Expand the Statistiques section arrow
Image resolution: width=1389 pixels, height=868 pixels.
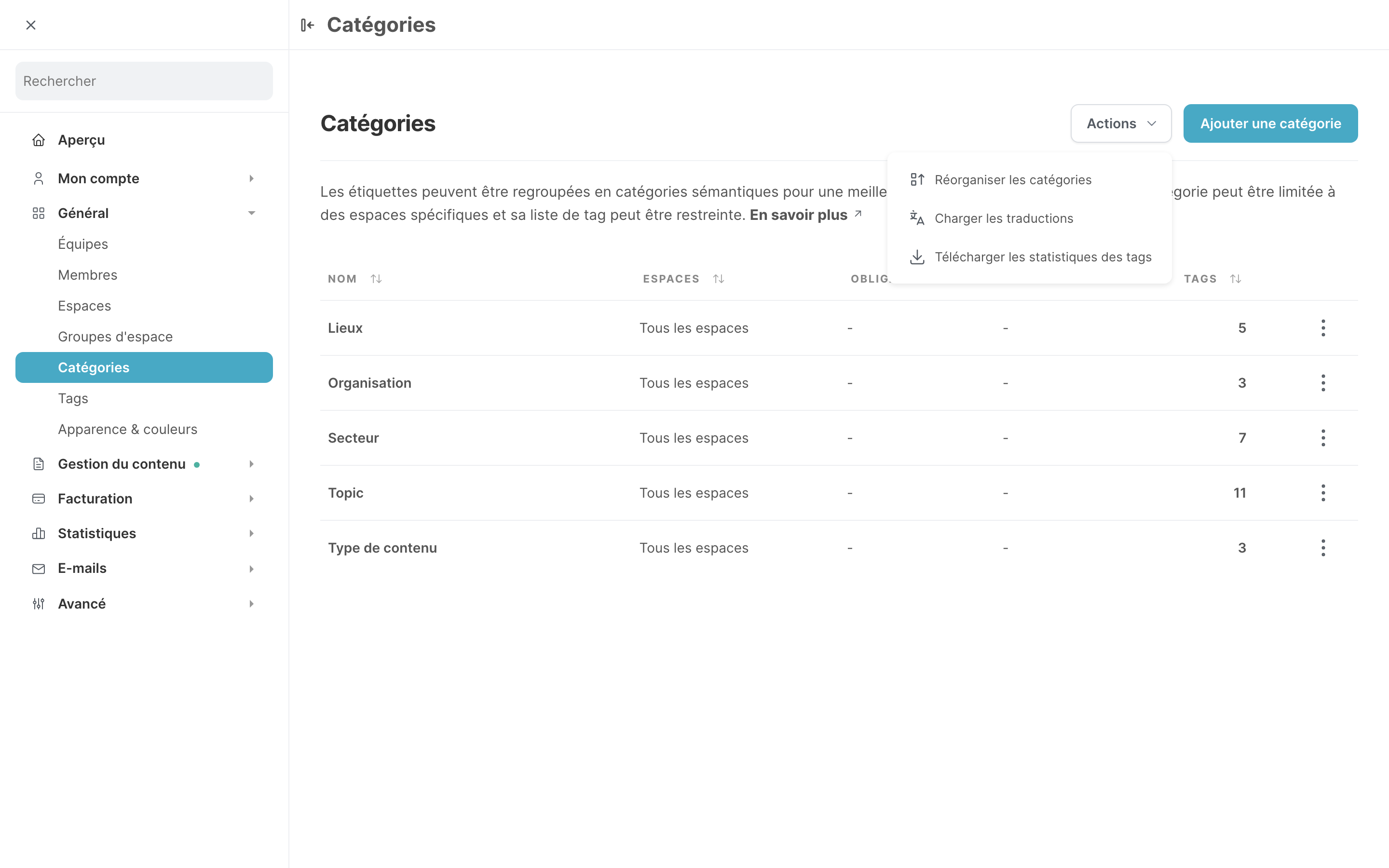(251, 533)
